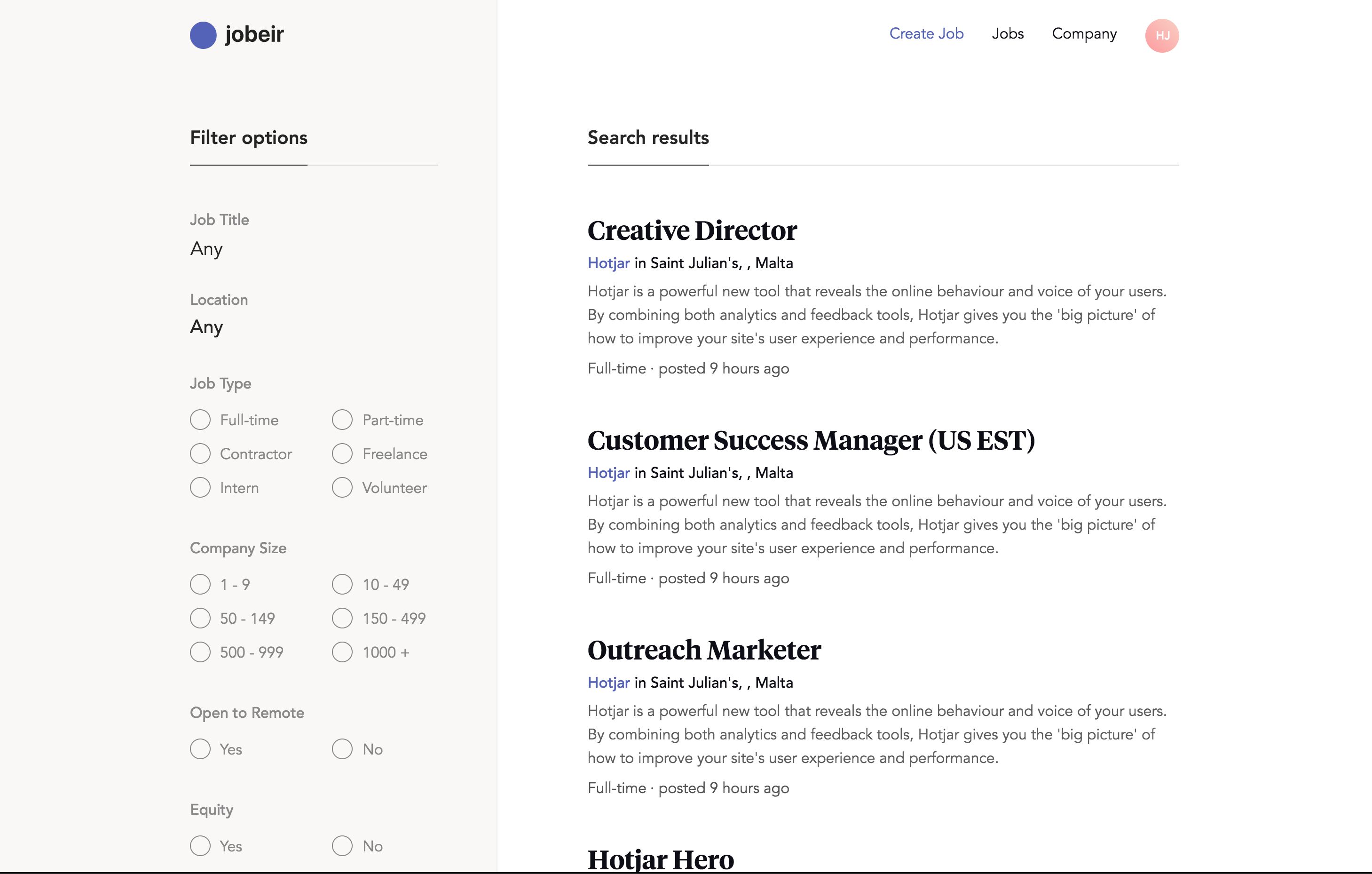
Task: Go to the Jobs page
Action: (1007, 34)
